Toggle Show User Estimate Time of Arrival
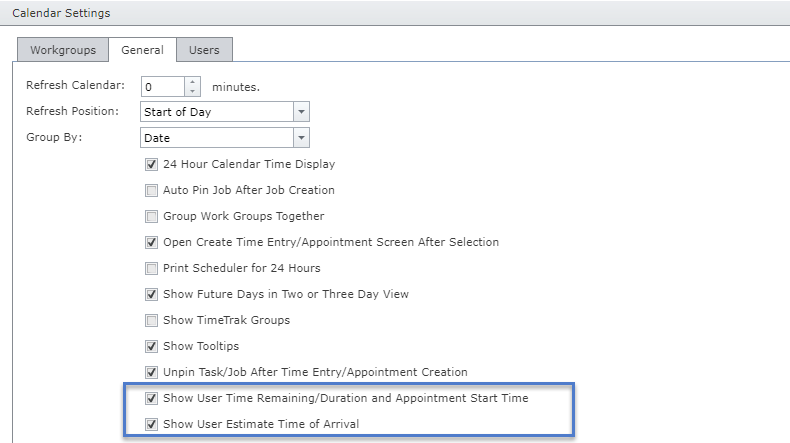The height and width of the screenshot is (443, 790). 152,424
